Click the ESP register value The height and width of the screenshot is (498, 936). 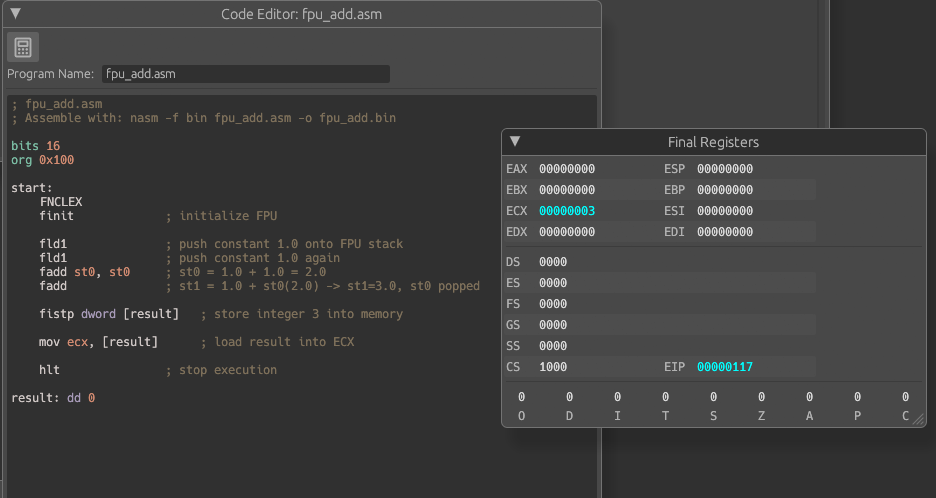(x=725, y=169)
